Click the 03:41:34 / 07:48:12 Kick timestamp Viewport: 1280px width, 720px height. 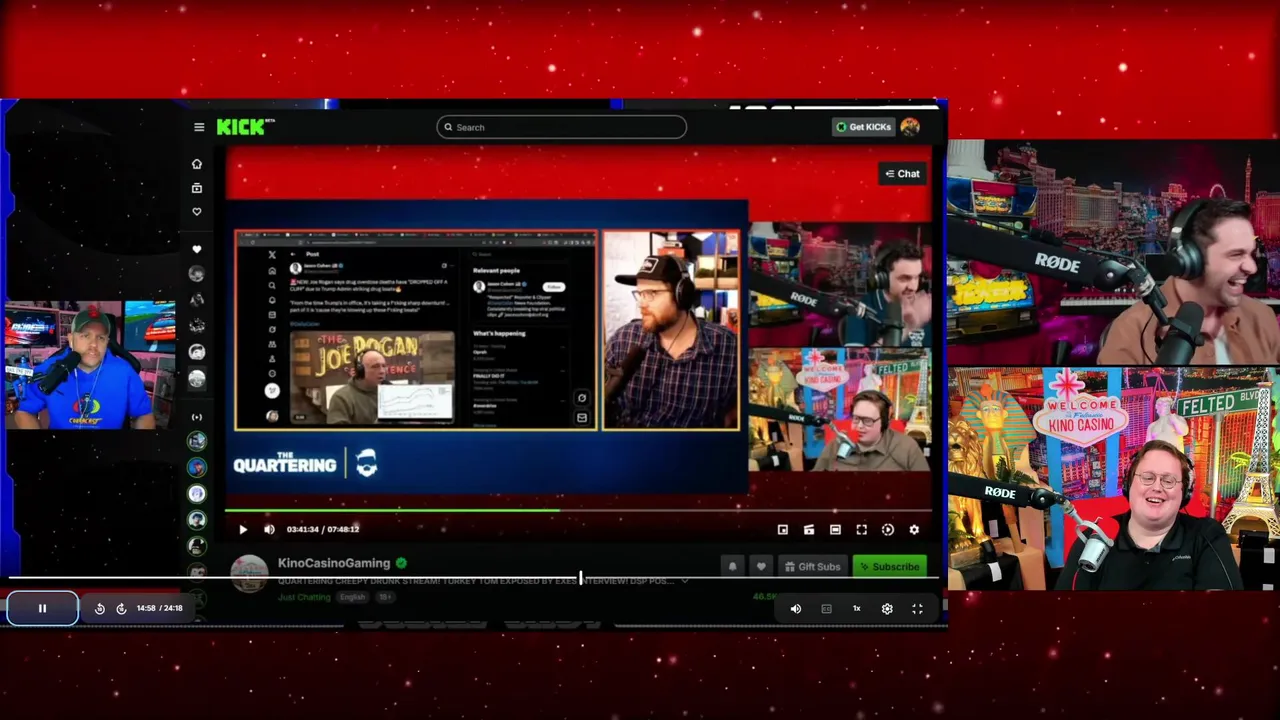tap(323, 530)
